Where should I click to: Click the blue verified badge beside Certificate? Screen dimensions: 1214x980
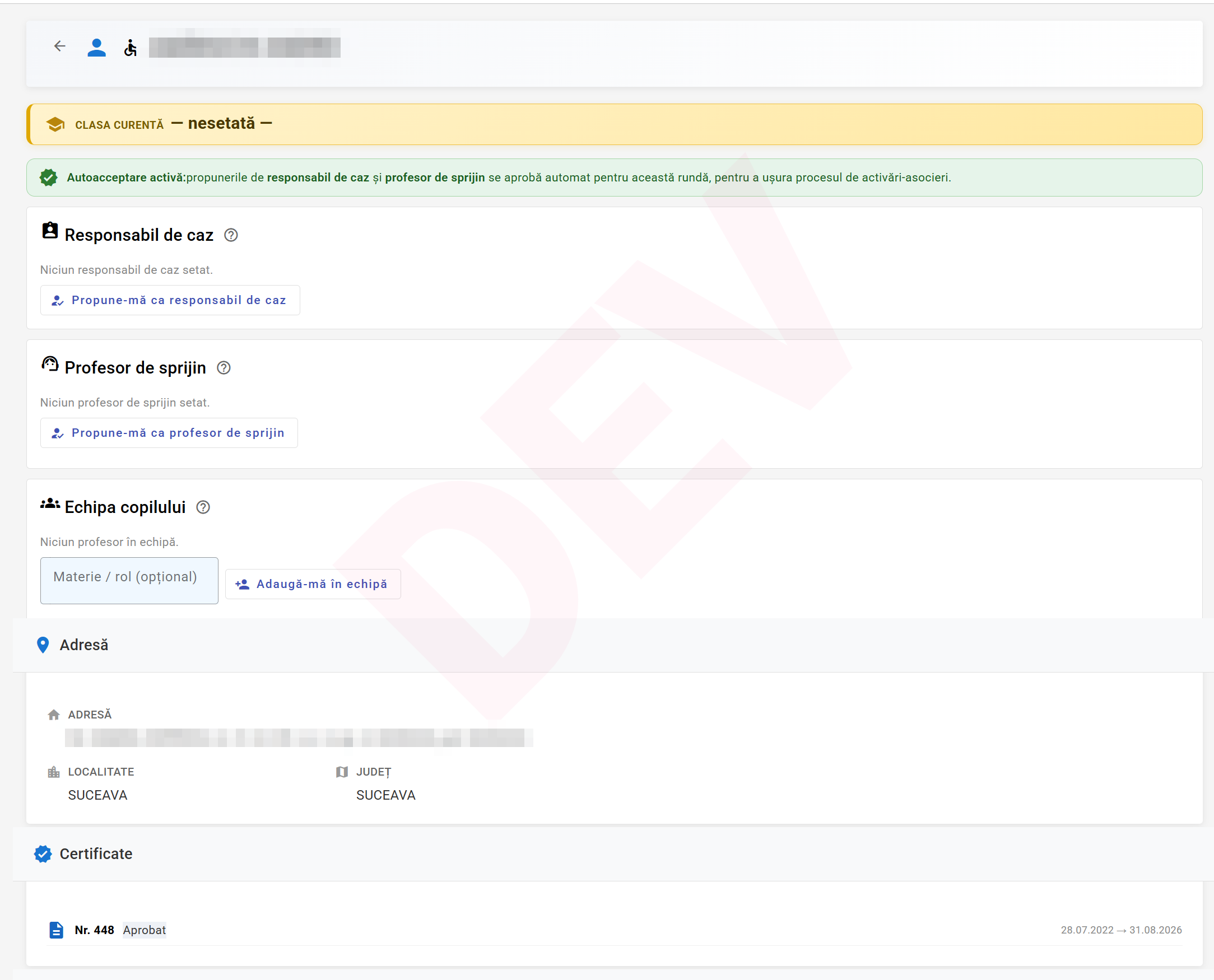pyautogui.click(x=43, y=853)
